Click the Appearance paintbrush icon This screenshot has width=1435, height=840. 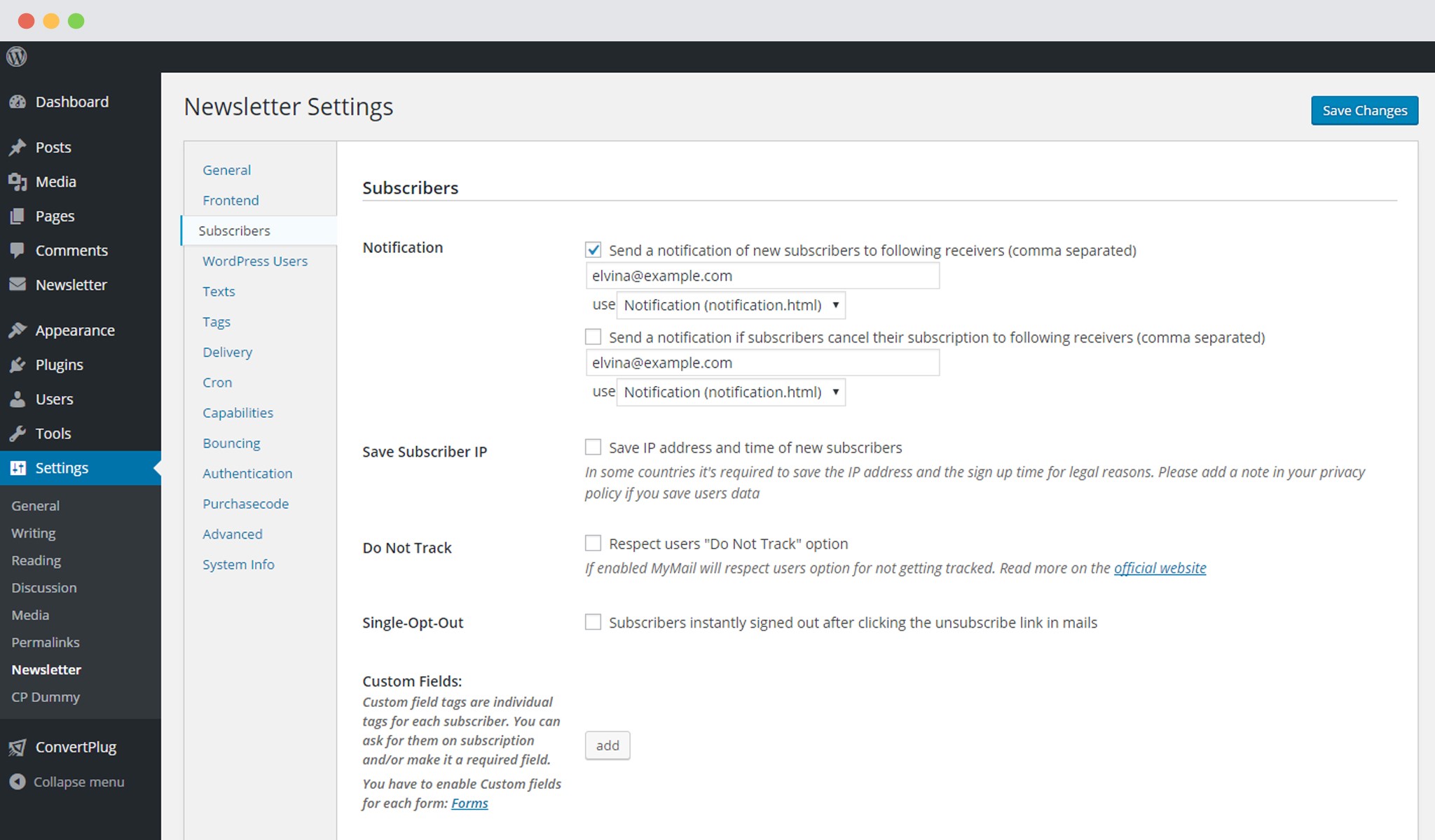coord(18,331)
